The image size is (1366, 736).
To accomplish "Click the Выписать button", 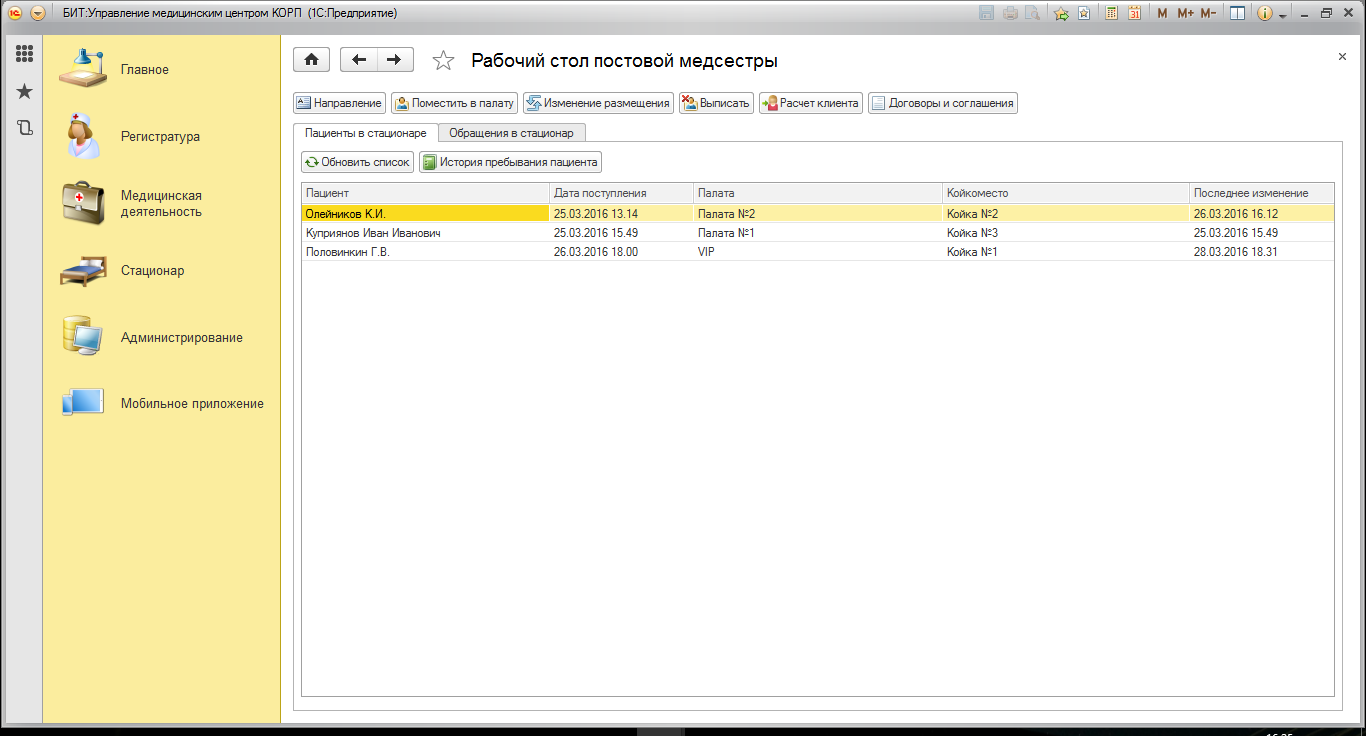I will click(715, 103).
